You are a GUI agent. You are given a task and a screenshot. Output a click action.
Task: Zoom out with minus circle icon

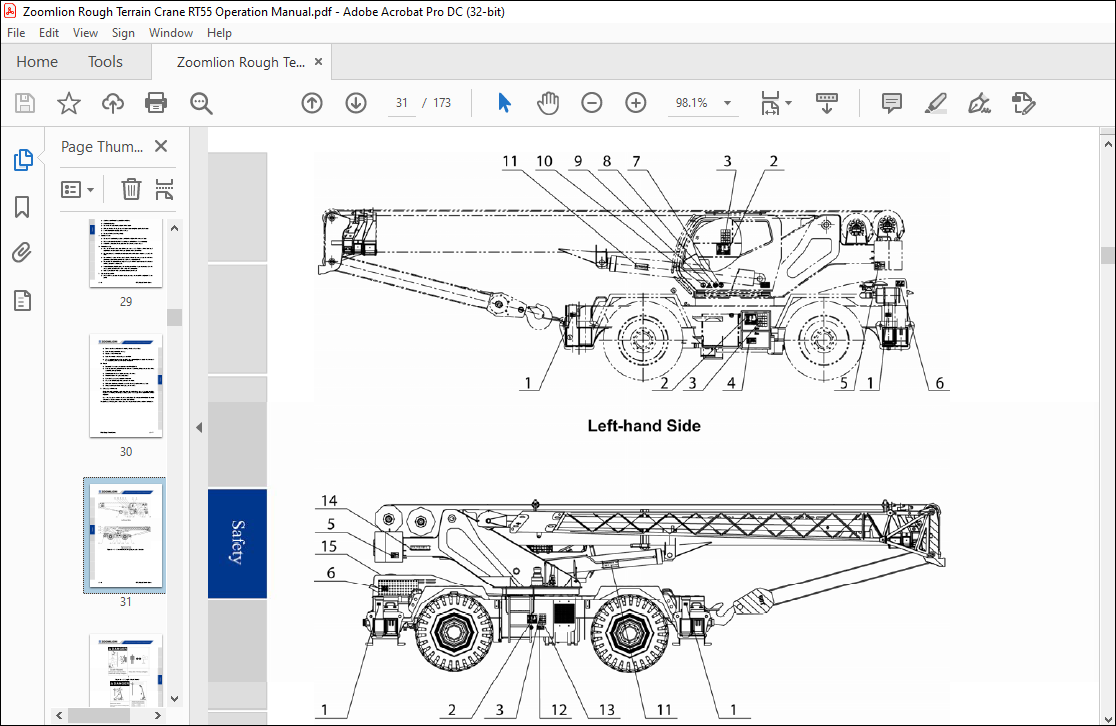[591, 103]
